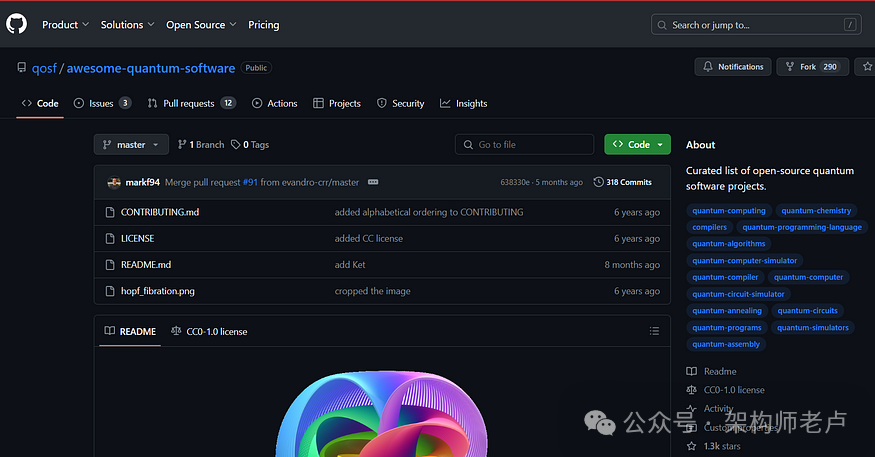This screenshot has width=875, height=457.
Task: Open the 318 Commits history
Action: pyautogui.click(x=622, y=182)
